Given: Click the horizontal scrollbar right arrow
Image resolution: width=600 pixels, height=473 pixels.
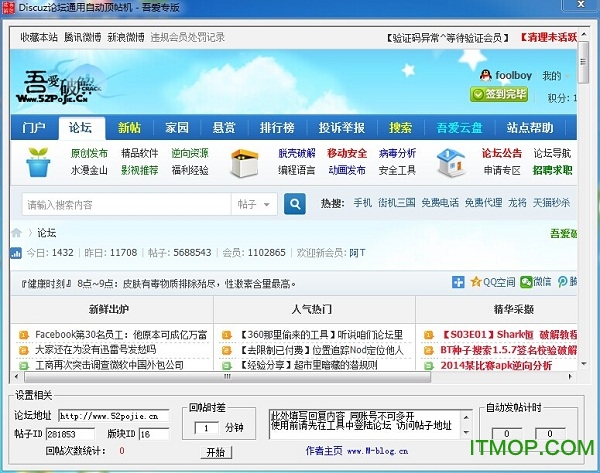Looking at the screenshot, I should point(570,377).
